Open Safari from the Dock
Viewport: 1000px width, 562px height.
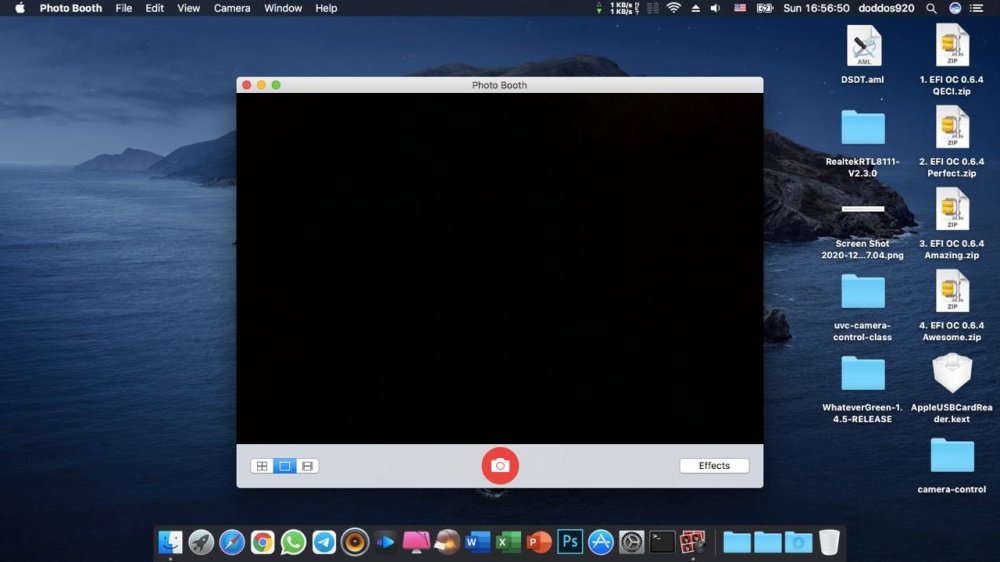coord(232,542)
